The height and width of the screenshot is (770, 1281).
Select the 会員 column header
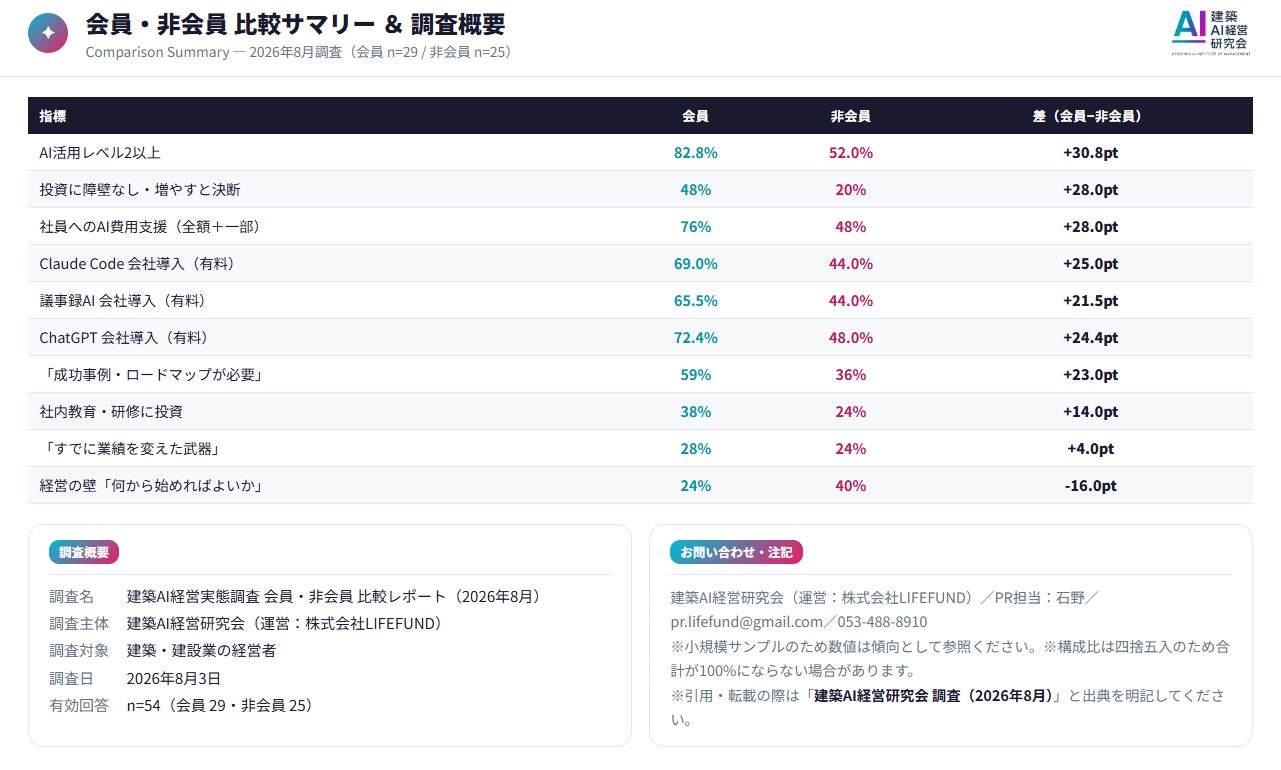click(x=695, y=116)
